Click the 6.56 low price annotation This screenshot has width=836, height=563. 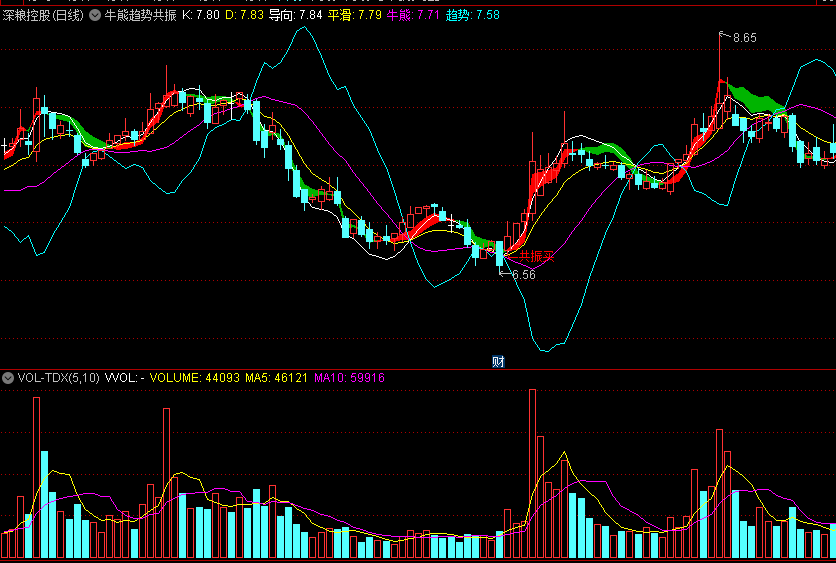pyautogui.click(x=524, y=275)
